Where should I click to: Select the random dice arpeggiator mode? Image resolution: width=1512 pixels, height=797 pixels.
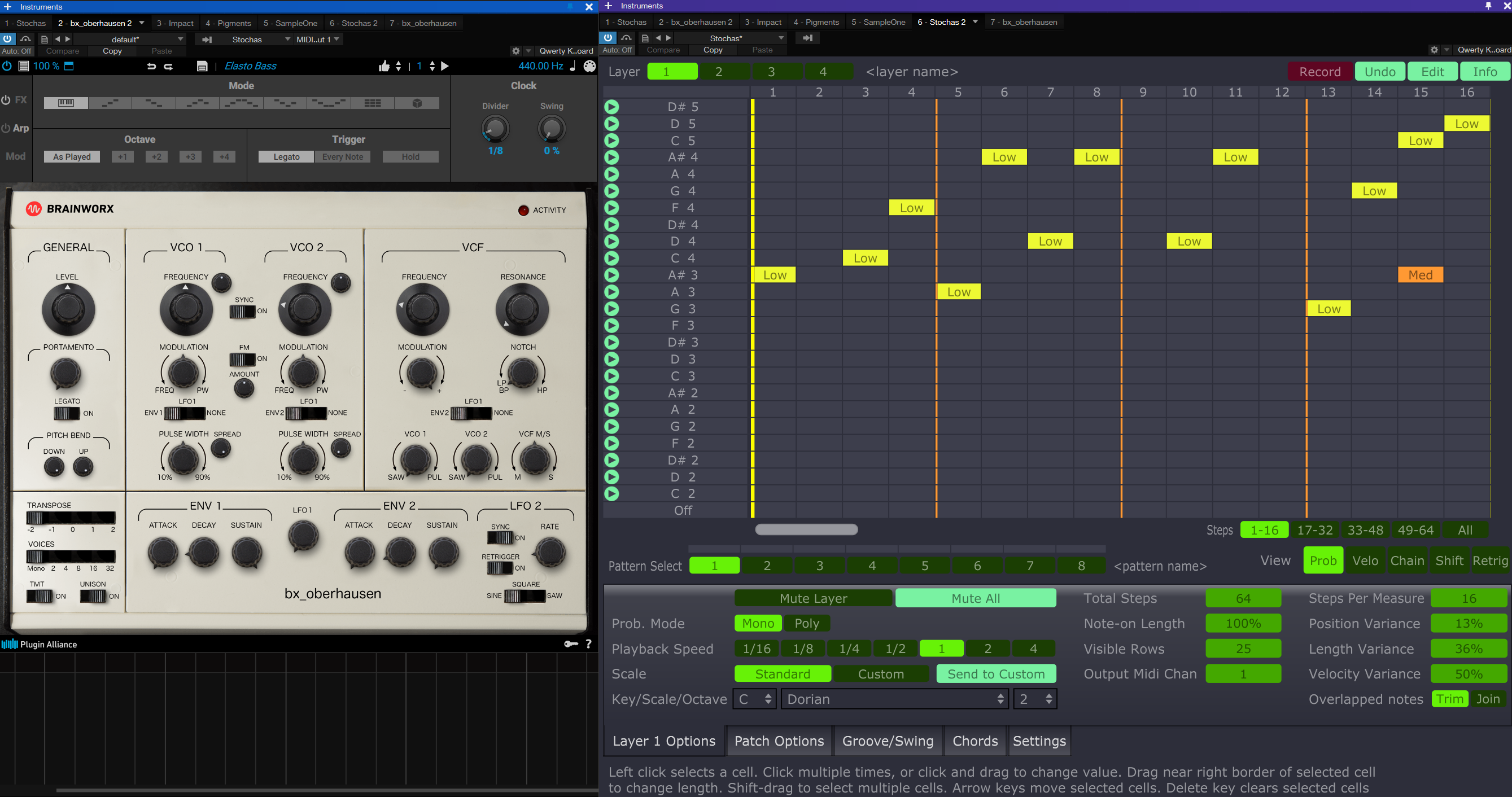coord(417,103)
